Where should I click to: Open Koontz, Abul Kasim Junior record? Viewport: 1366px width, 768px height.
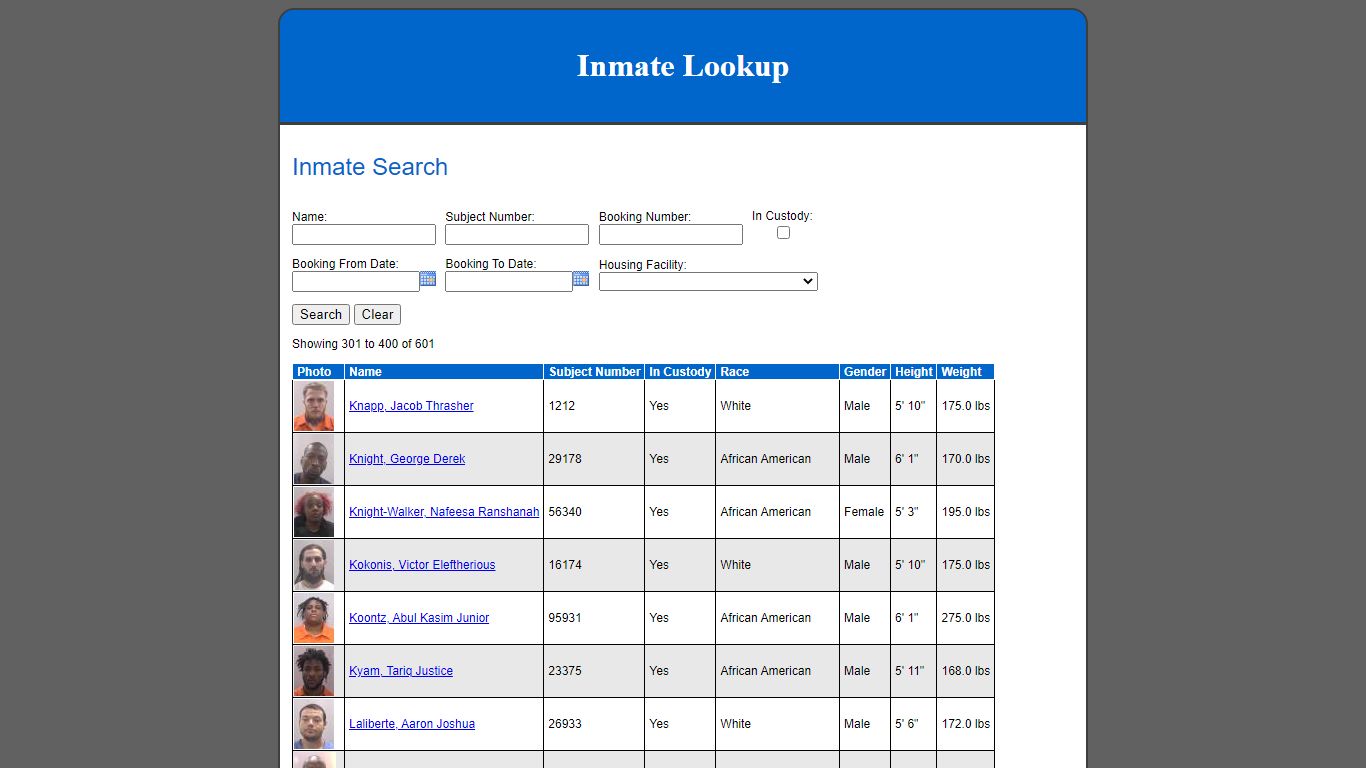coord(418,617)
